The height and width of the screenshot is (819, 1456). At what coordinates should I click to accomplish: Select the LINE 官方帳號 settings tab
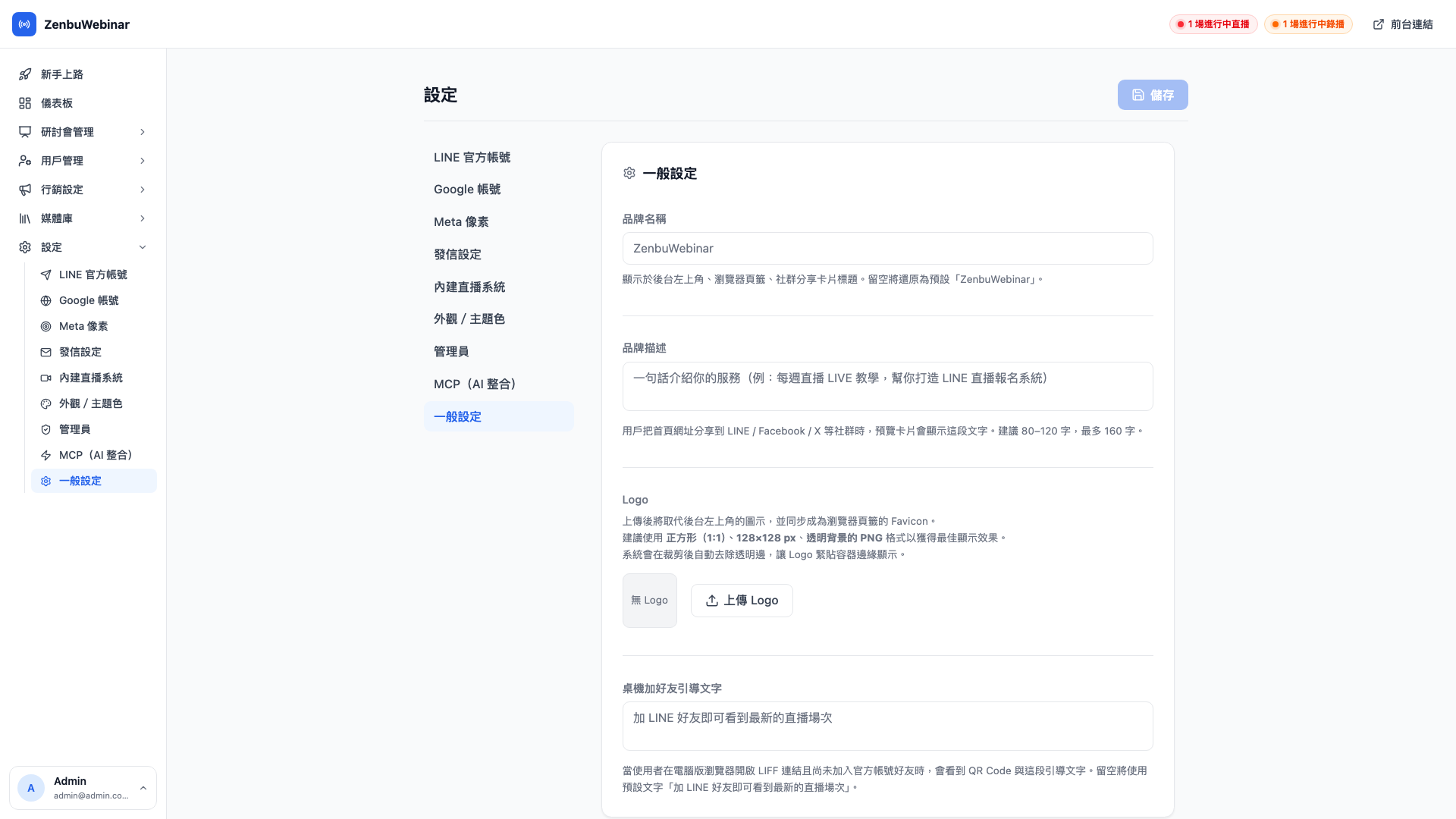pos(499,157)
